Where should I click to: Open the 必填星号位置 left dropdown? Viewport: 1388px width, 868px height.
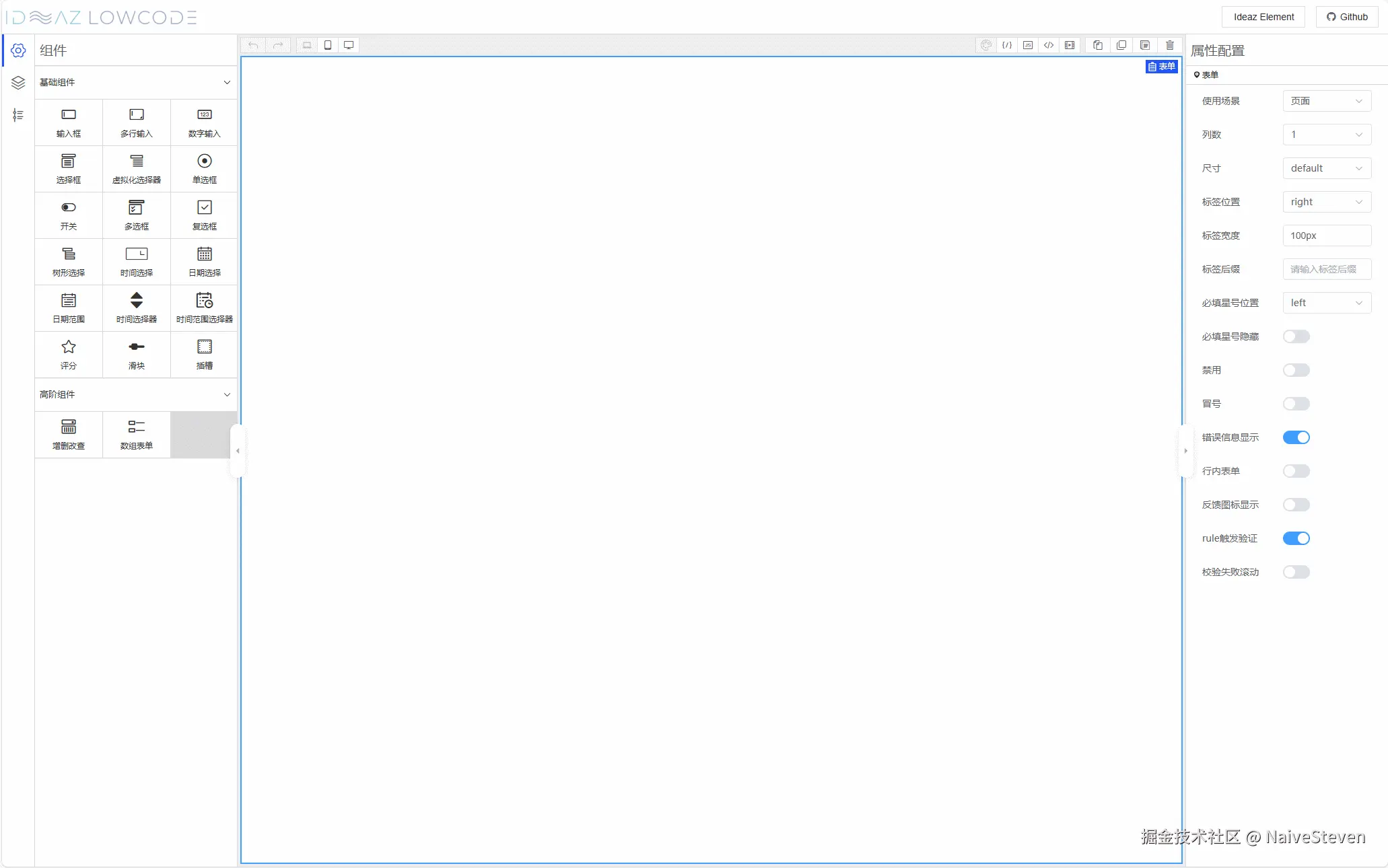1327,303
